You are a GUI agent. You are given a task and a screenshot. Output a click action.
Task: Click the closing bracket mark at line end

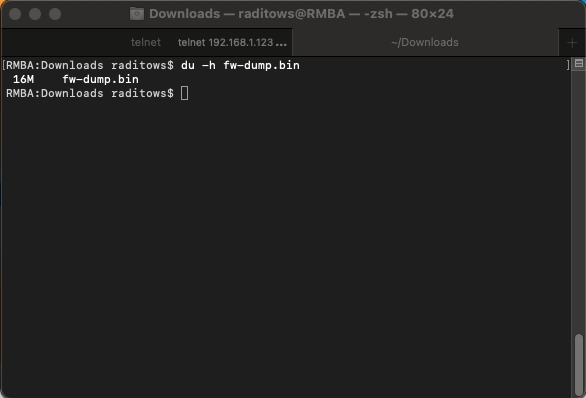[568, 65]
